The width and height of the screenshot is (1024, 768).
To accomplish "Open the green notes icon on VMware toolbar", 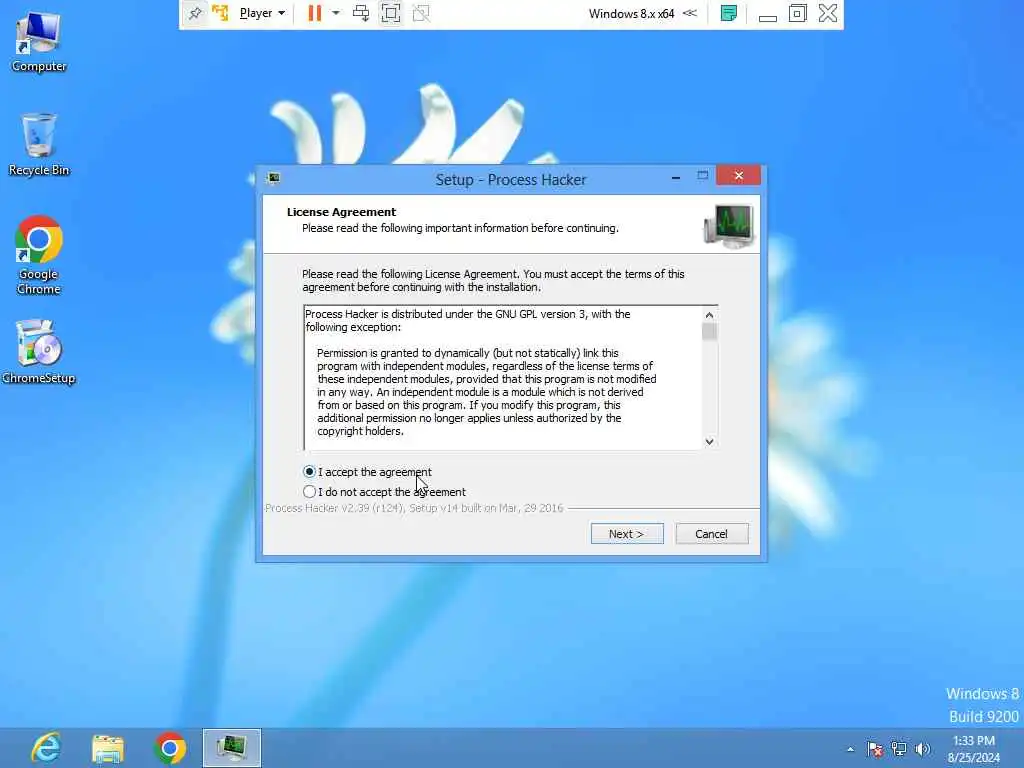I will (729, 13).
